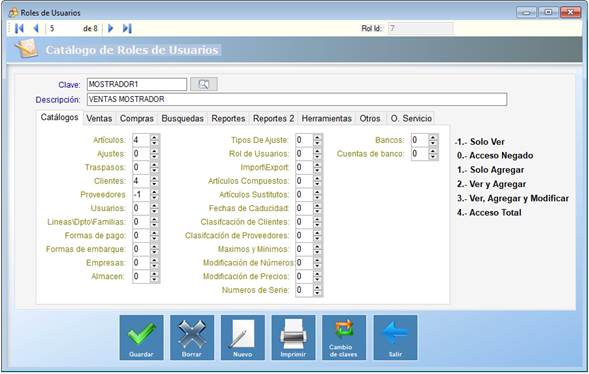Switch to the Ventas tab

(99, 118)
